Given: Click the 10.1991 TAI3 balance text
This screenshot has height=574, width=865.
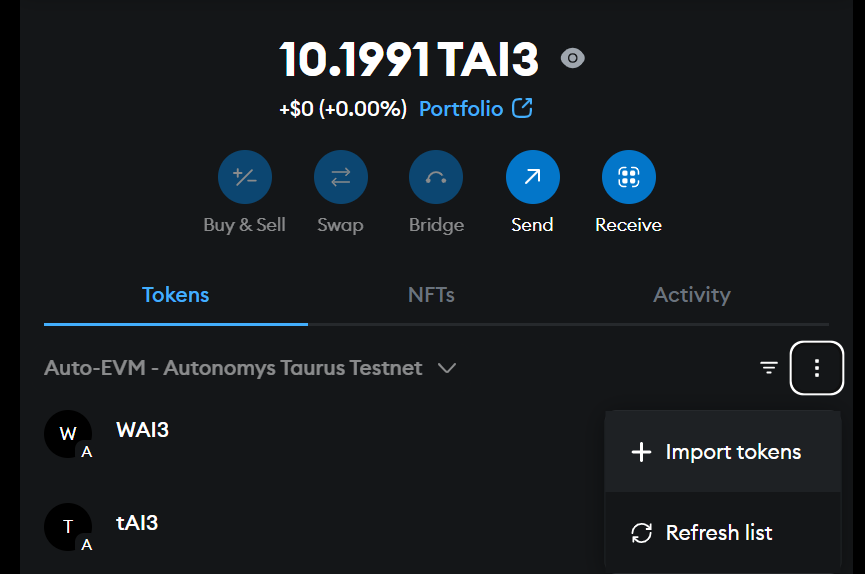Looking at the screenshot, I should tap(409, 59).
